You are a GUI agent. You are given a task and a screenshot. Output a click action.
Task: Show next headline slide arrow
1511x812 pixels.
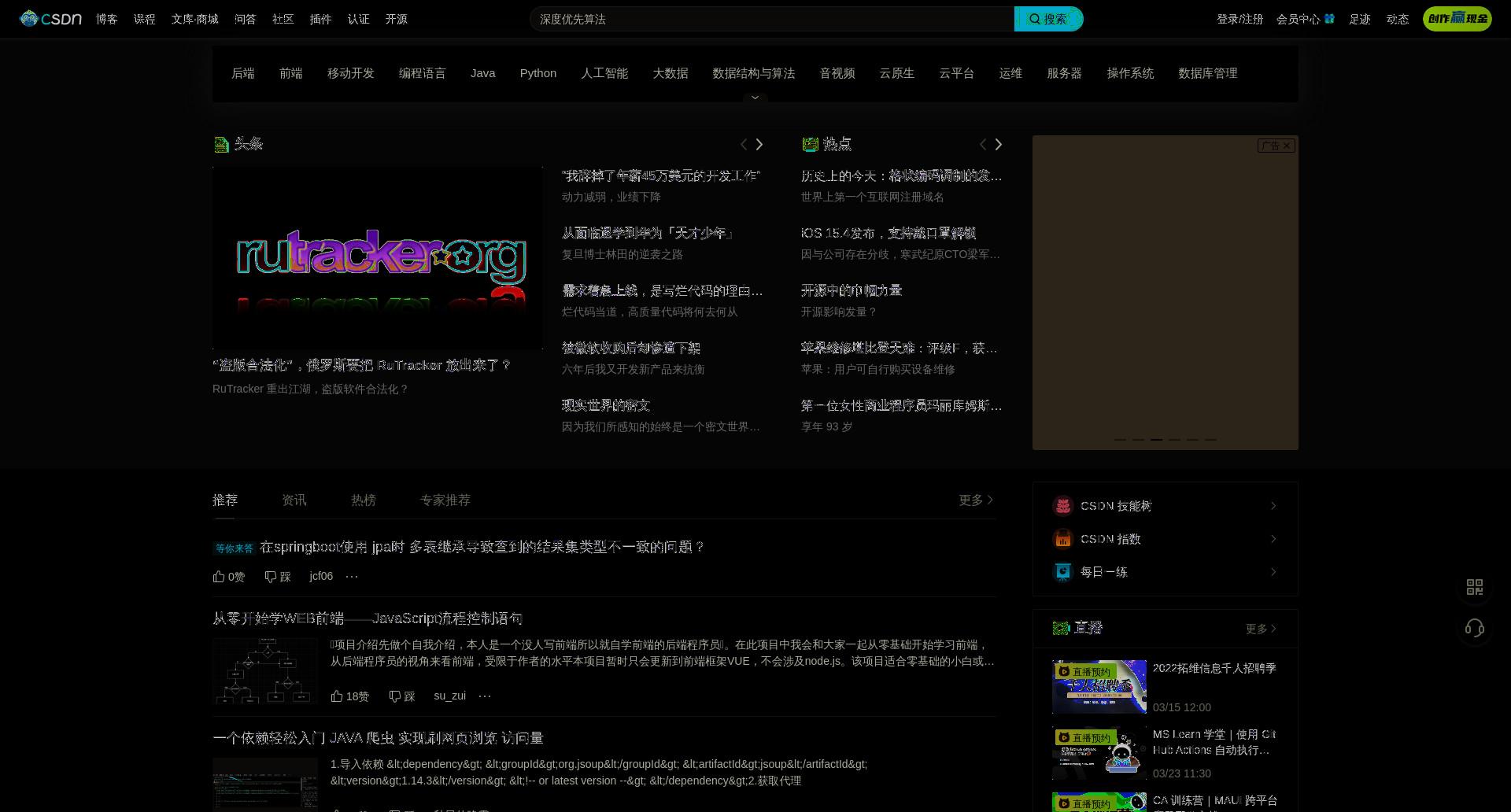[x=759, y=144]
